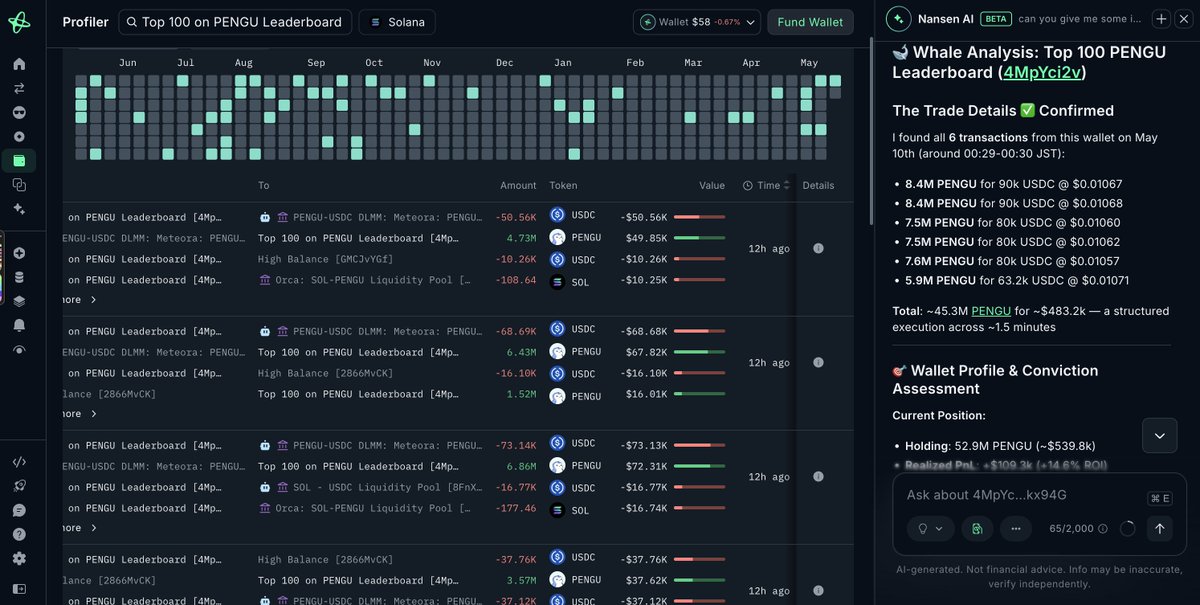Expand 'more' under the 1.52M PENGU row
The image size is (1200, 605).
[x=80, y=414]
